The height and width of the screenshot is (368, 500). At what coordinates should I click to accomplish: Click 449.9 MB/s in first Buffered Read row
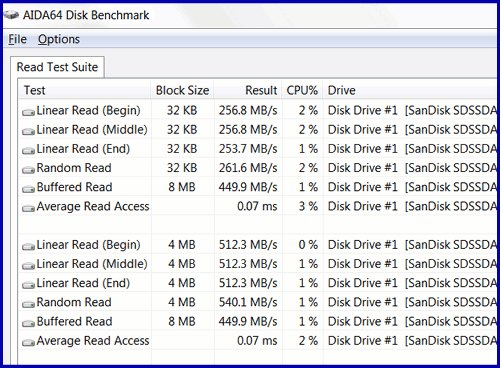pyautogui.click(x=248, y=187)
